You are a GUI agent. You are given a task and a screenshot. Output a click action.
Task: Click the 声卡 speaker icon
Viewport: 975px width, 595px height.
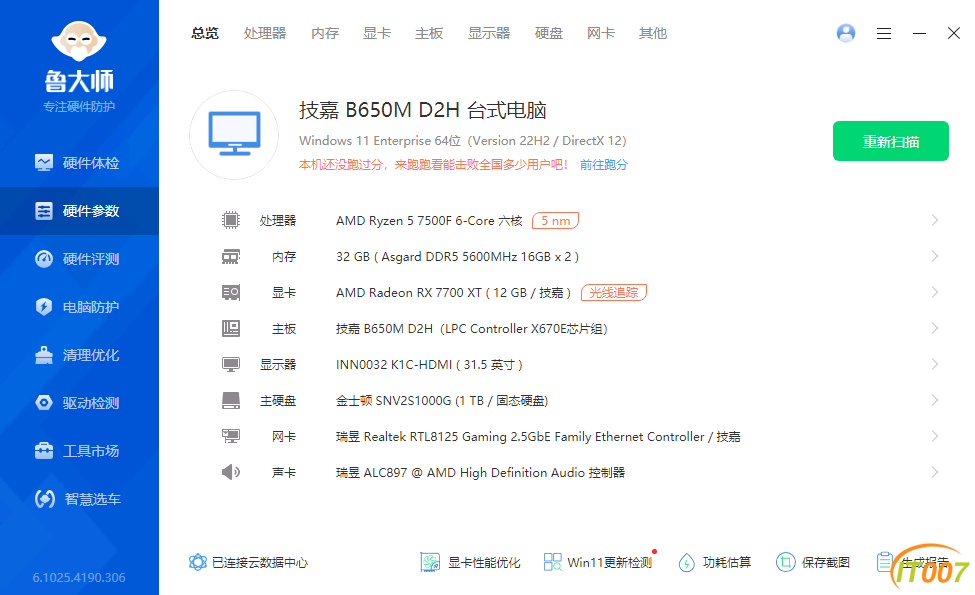point(231,472)
